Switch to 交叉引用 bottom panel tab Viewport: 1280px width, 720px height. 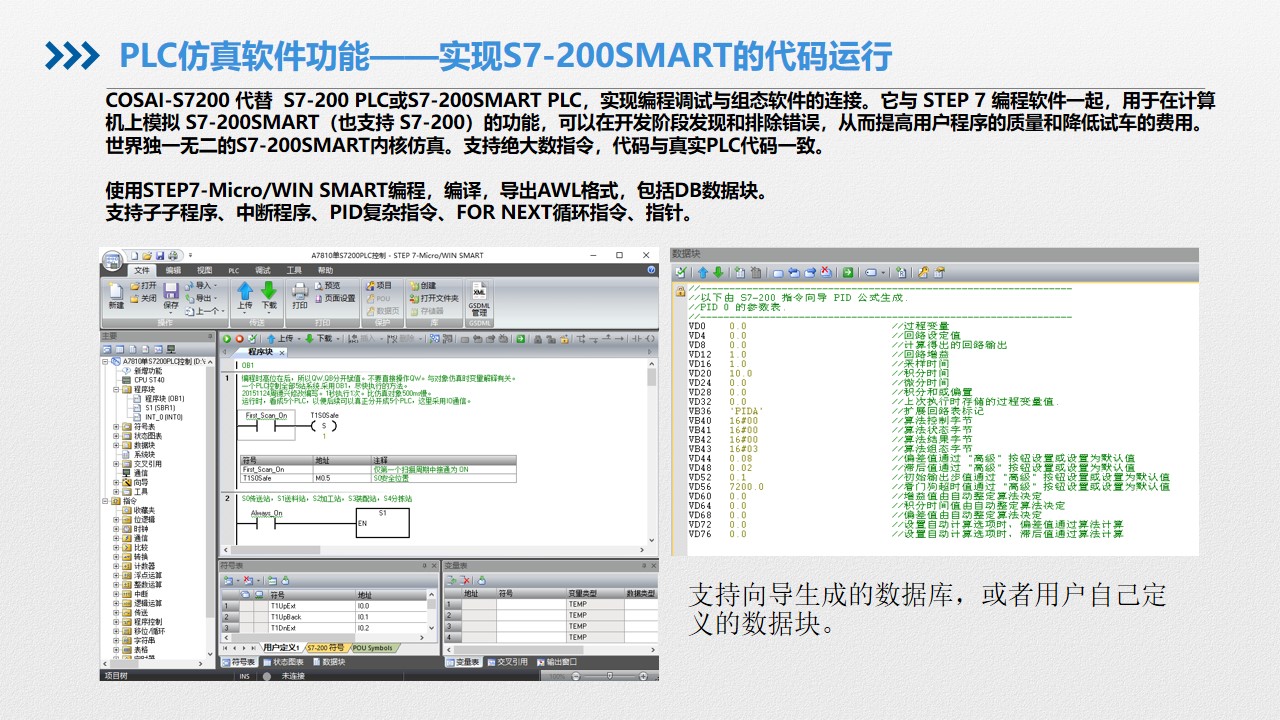(506, 661)
